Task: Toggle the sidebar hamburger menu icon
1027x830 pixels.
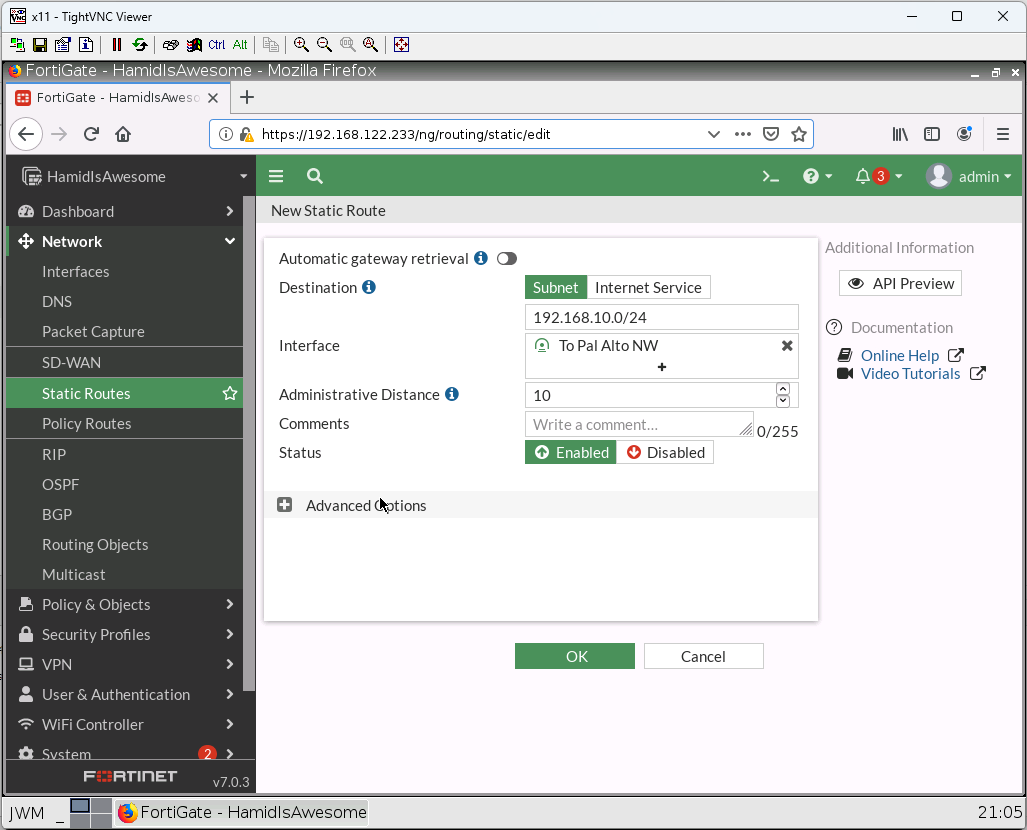Action: [276, 176]
